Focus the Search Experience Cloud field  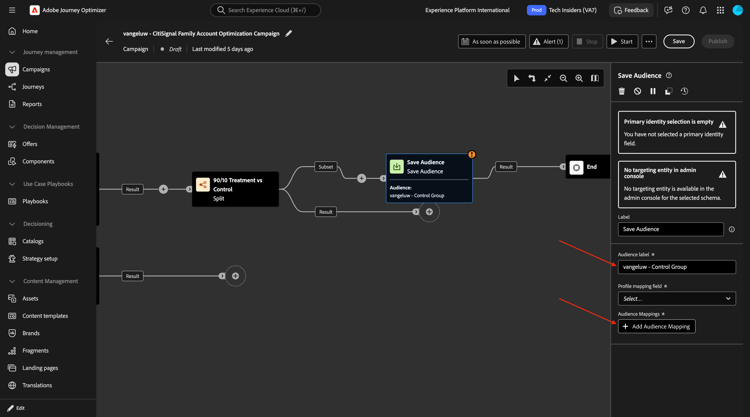coord(265,10)
